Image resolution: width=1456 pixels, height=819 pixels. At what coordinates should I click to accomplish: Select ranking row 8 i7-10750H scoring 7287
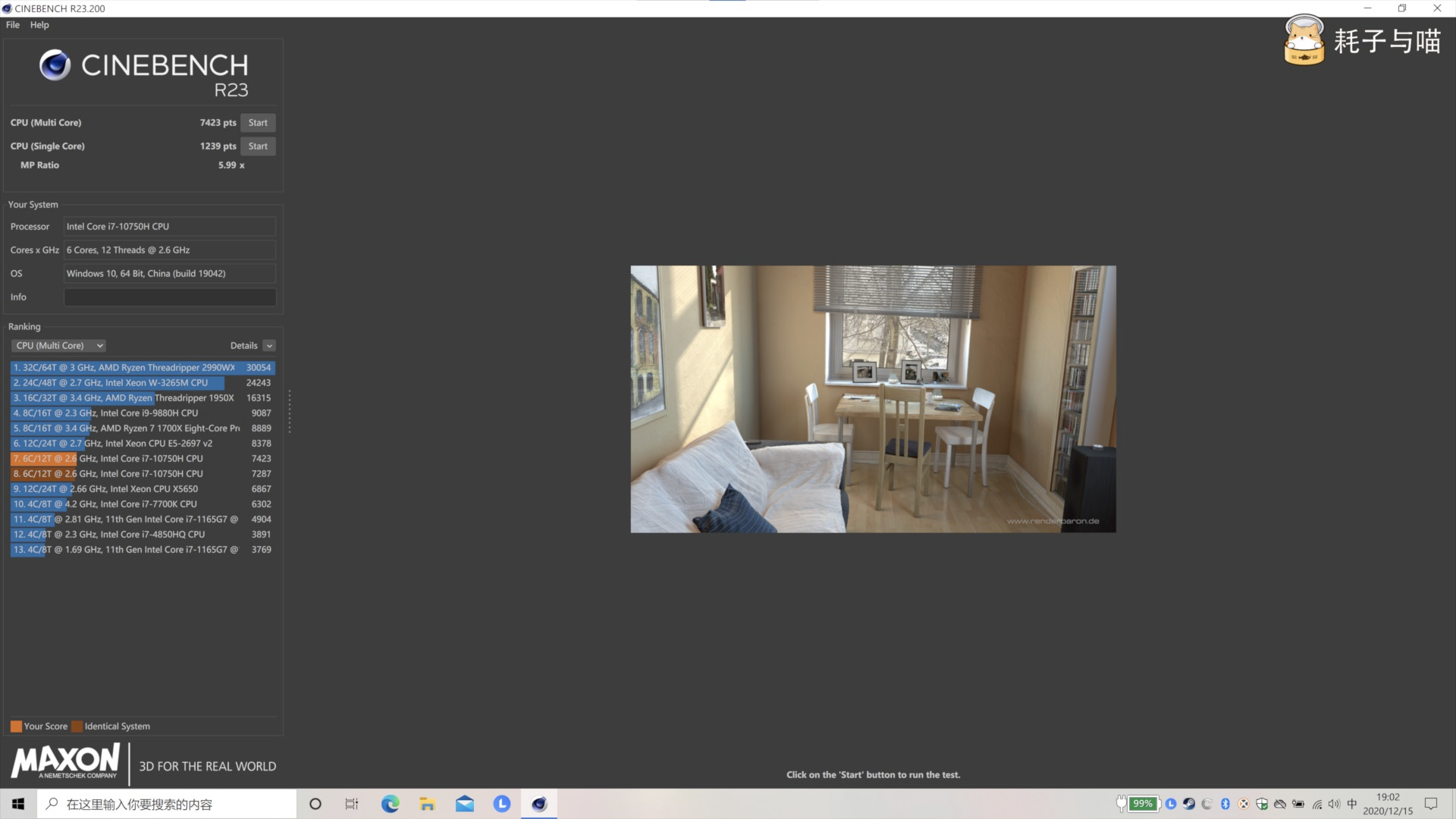click(x=143, y=474)
